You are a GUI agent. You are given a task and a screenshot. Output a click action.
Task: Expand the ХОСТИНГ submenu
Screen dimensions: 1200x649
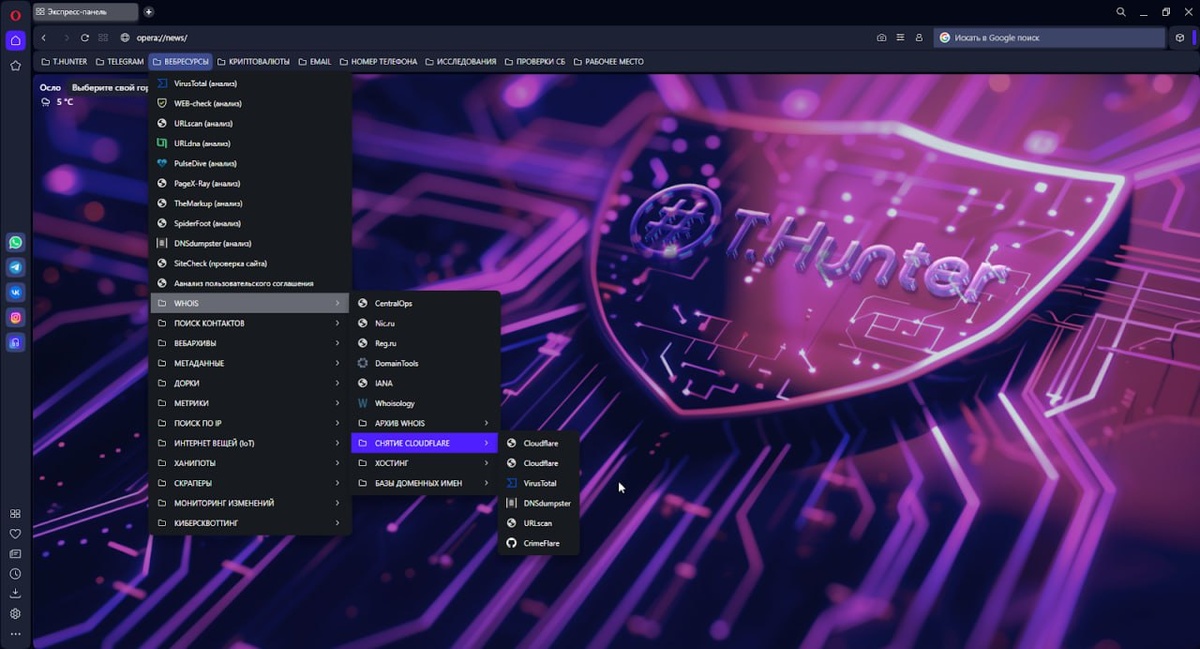point(425,463)
